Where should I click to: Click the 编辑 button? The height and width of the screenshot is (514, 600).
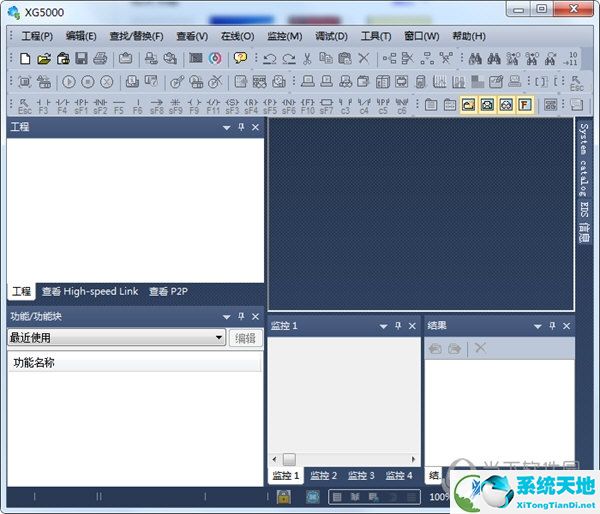(245, 338)
